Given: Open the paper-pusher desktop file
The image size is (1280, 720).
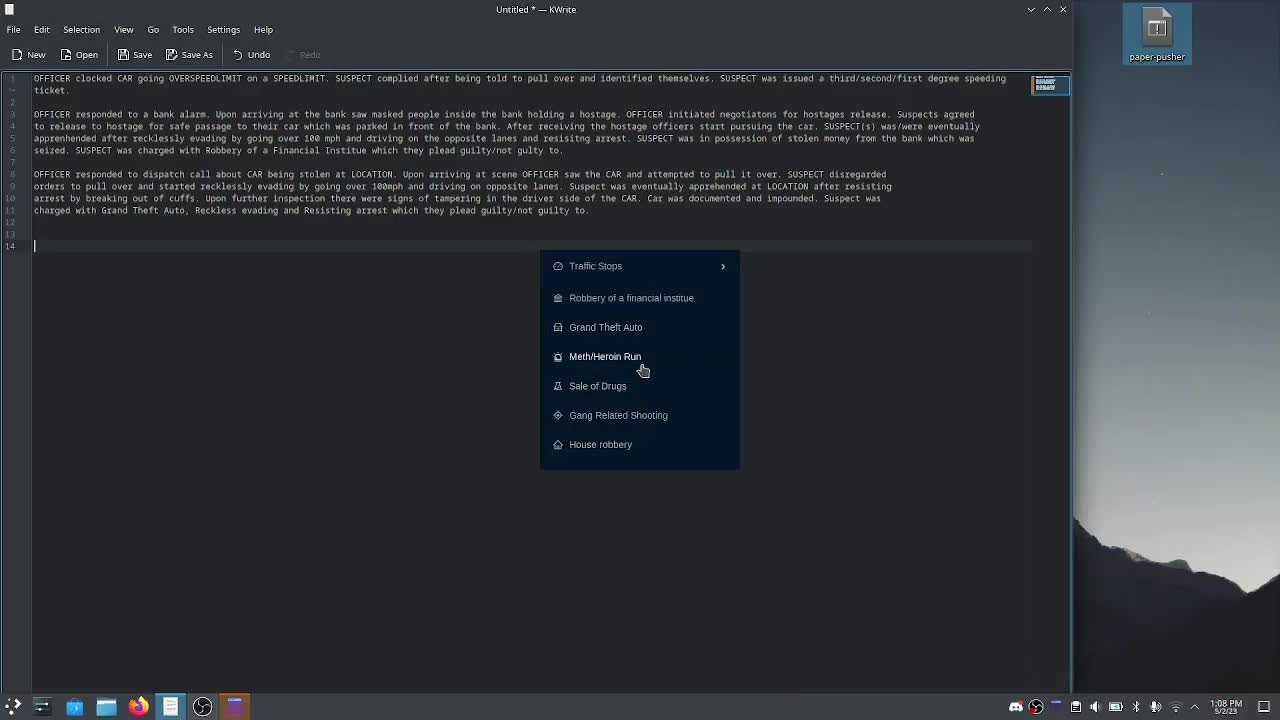Looking at the screenshot, I should pyautogui.click(x=1157, y=35).
